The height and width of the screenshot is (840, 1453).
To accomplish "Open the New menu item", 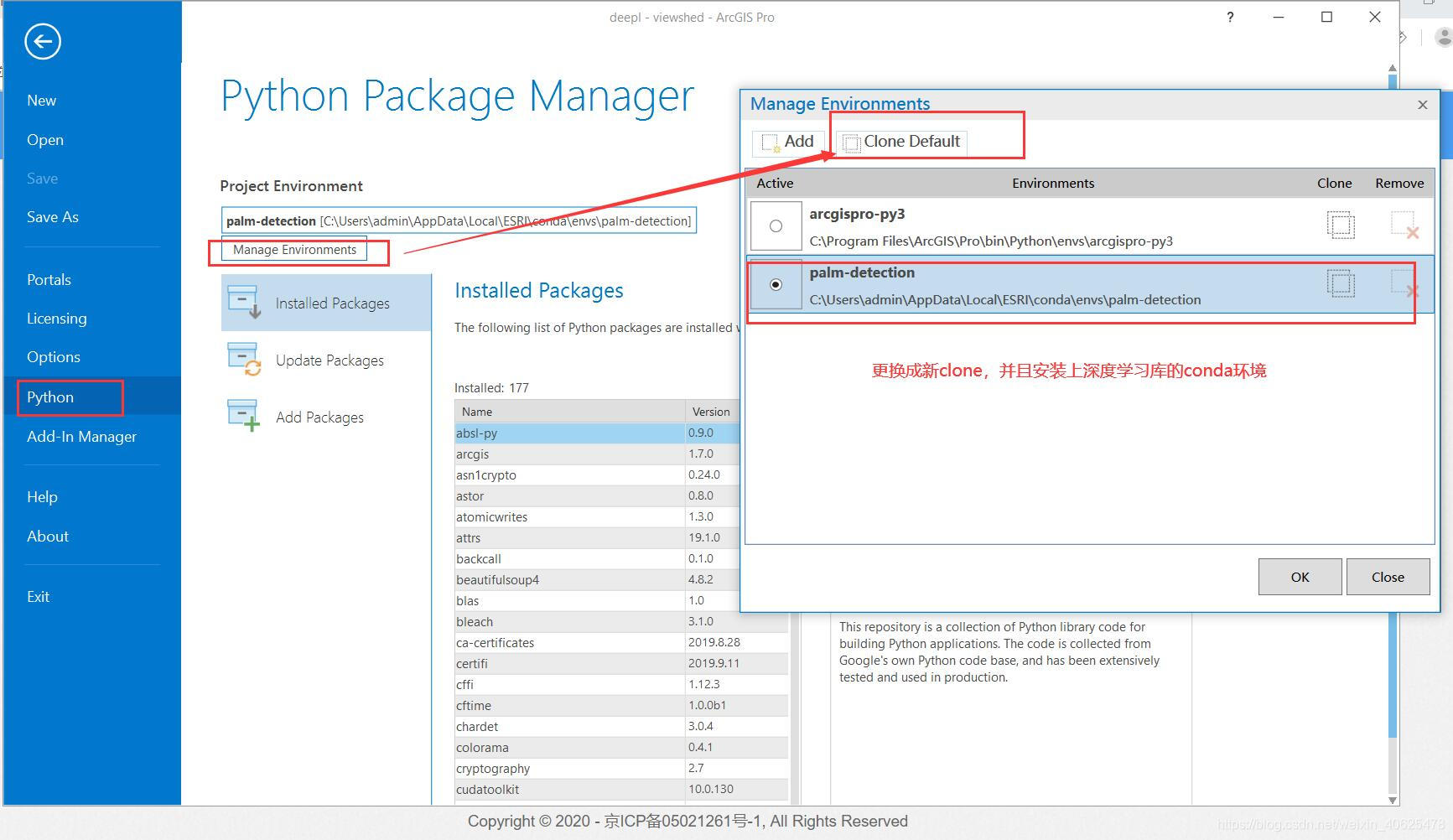I will point(41,101).
